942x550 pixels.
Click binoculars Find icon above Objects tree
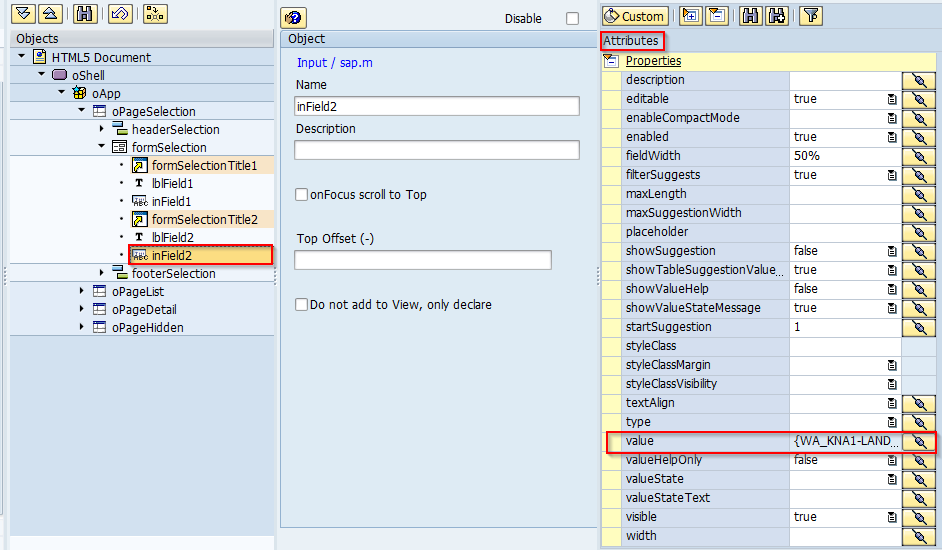(85, 14)
